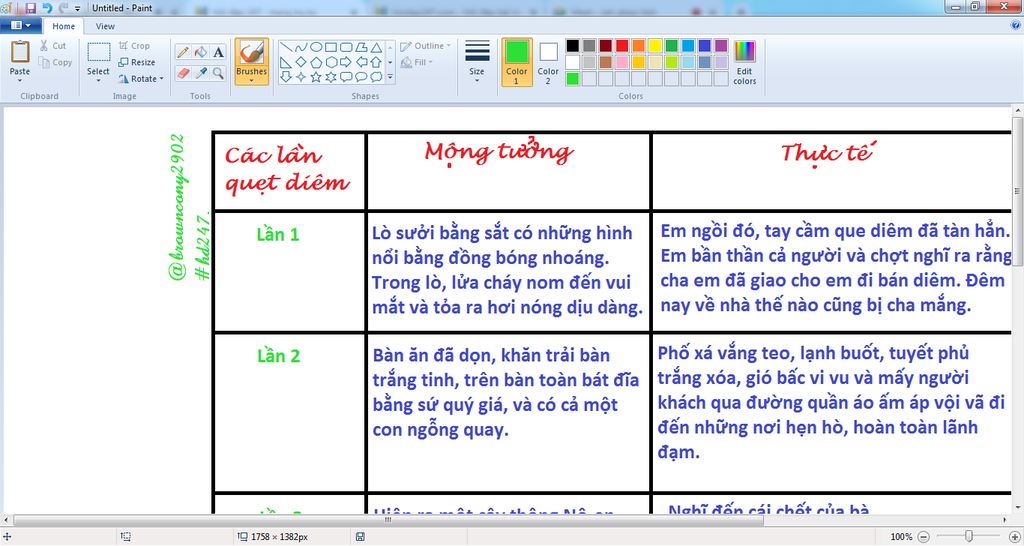The width and height of the screenshot is (1024, 546).
Task: Select the Text tool
Action: [x=218, y=52]
